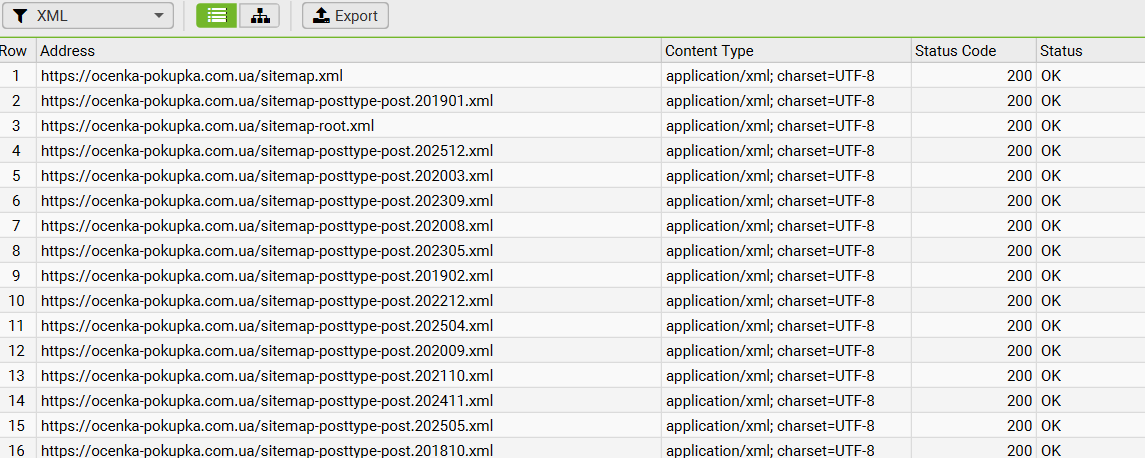The height and width of the screenshot is (458, 1145).
Task: Select the sitemap-root.xml address row
Action: tap(207, 126)
